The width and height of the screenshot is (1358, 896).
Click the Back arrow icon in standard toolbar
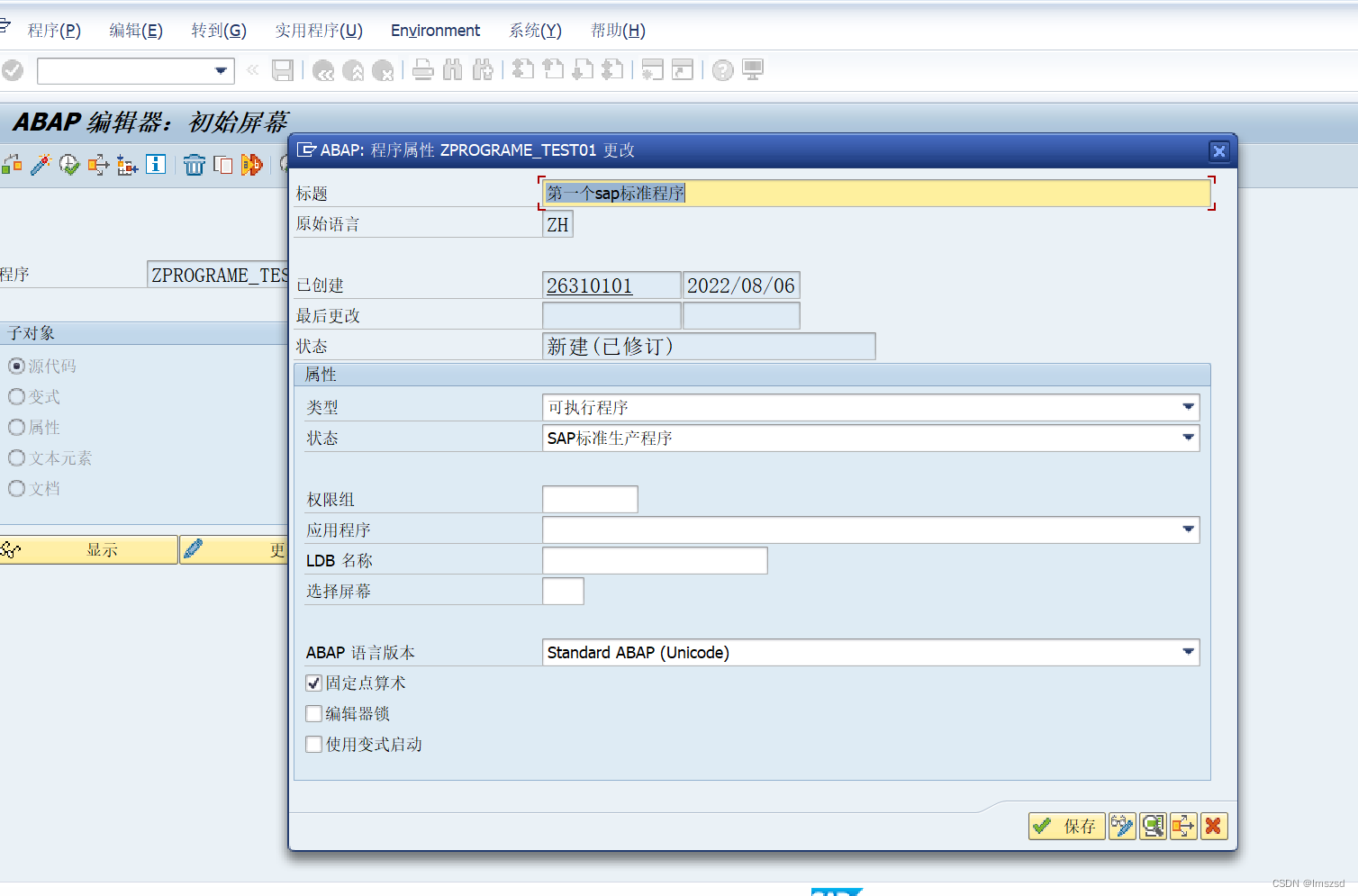click(x=323, y=70)
